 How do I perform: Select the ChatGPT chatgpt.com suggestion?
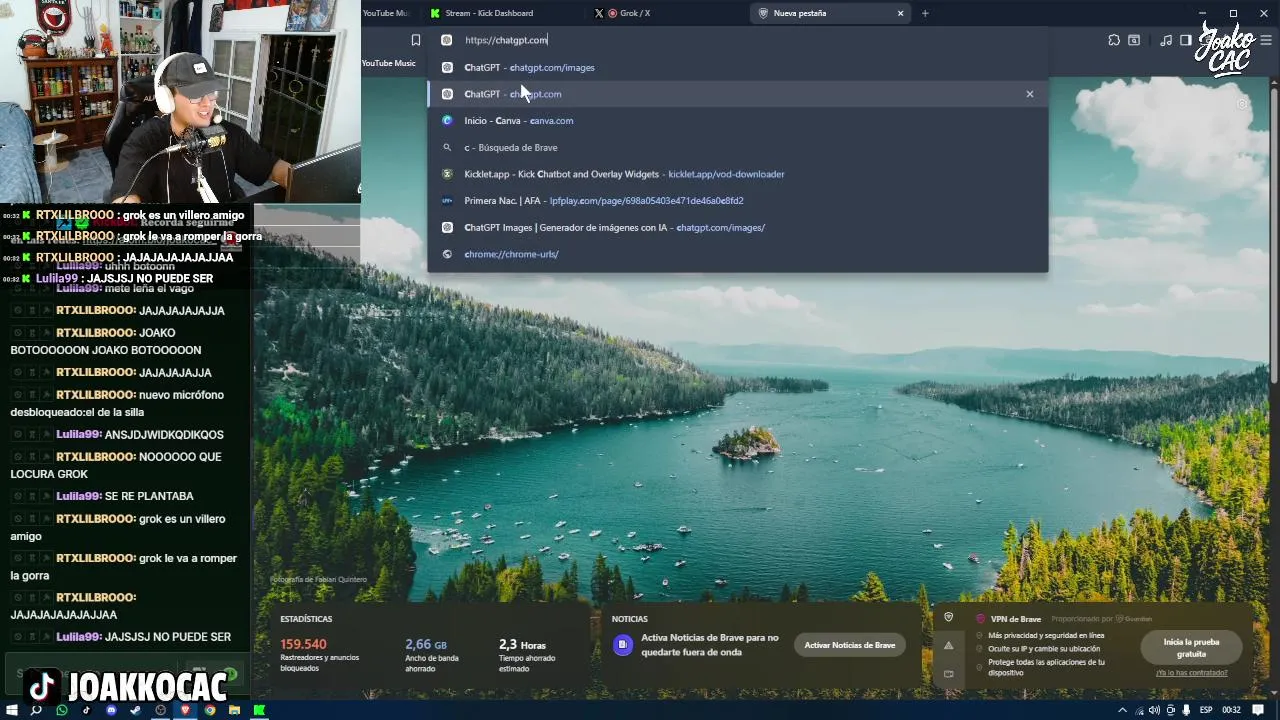pos(737,94)
